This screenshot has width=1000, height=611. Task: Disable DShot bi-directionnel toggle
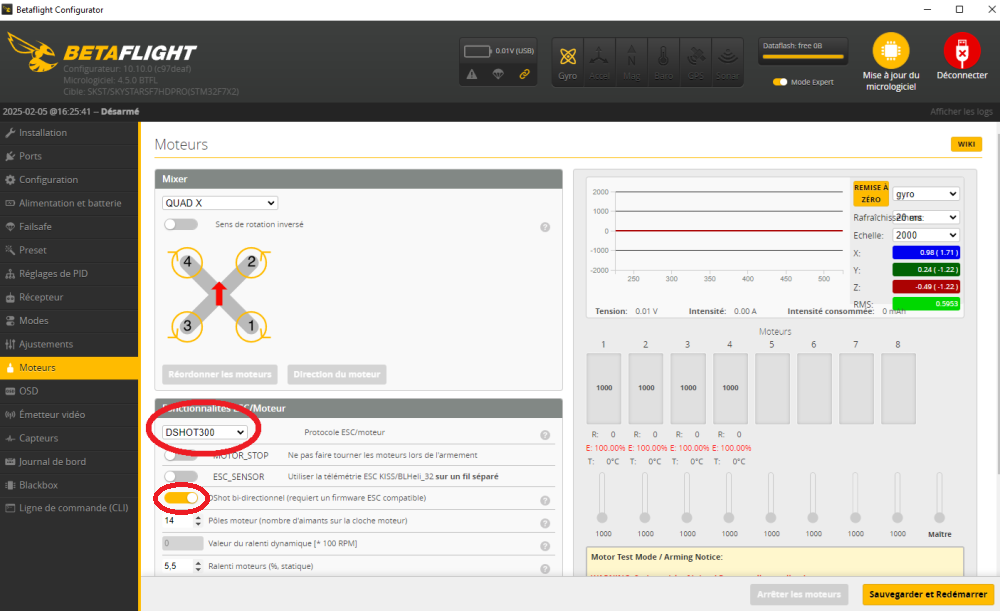(181, 498)
